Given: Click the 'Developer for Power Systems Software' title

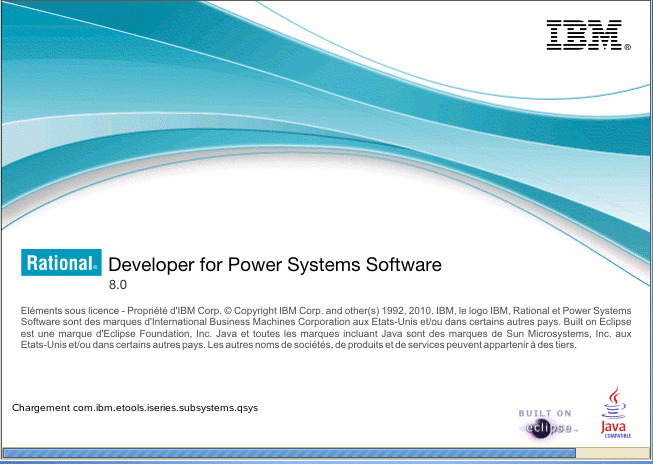Looking at the screenshot, I should 275,265.
